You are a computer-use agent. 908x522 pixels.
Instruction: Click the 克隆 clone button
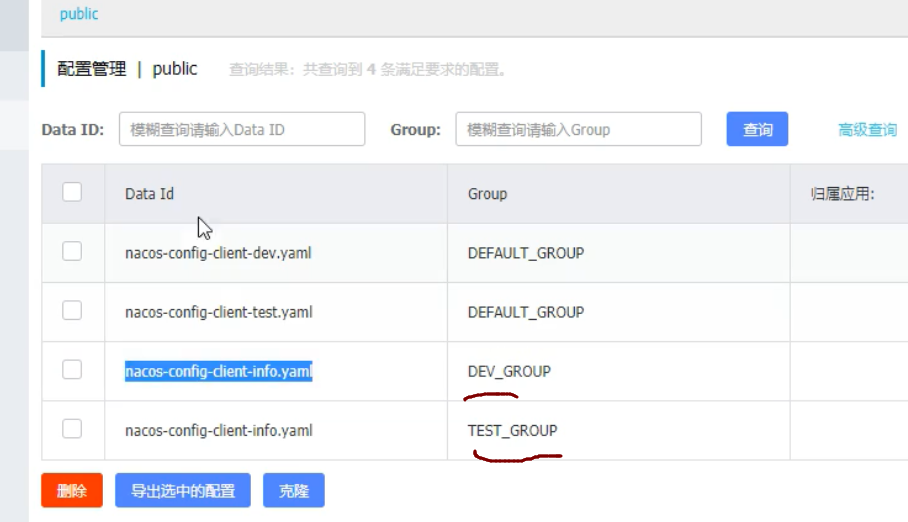[294, 491]
